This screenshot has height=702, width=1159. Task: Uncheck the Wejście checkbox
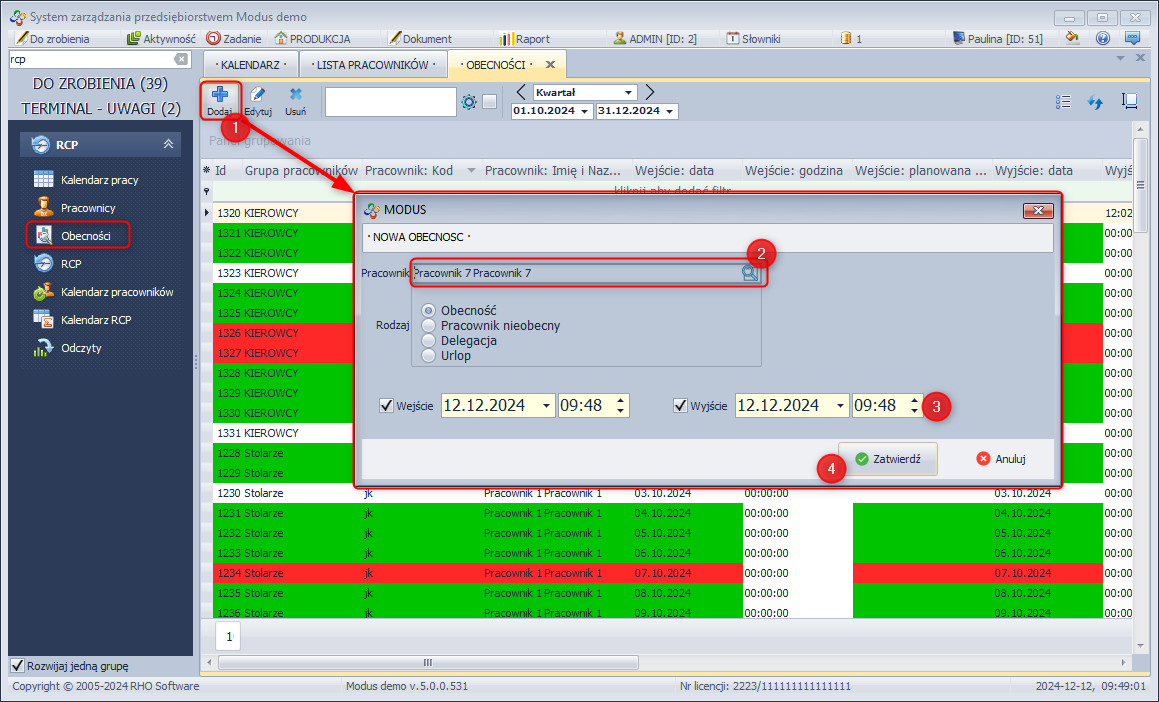click(386, 405)
